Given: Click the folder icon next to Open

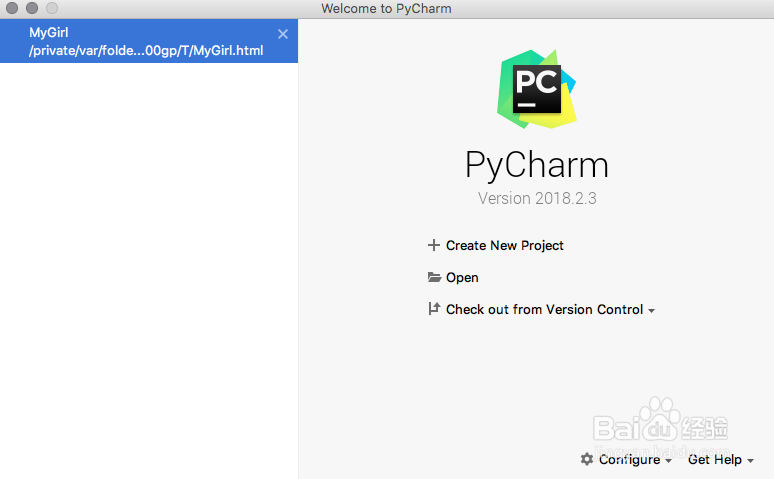Looking at the screenshot, I should [434, 277].
